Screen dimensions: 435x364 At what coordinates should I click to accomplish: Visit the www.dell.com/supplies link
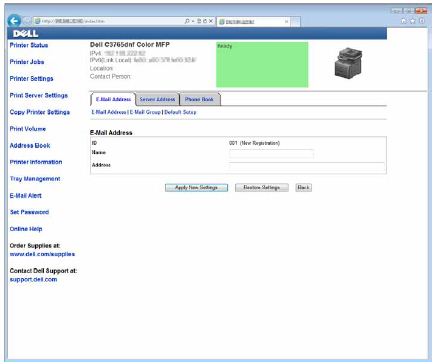pos(42,254)
